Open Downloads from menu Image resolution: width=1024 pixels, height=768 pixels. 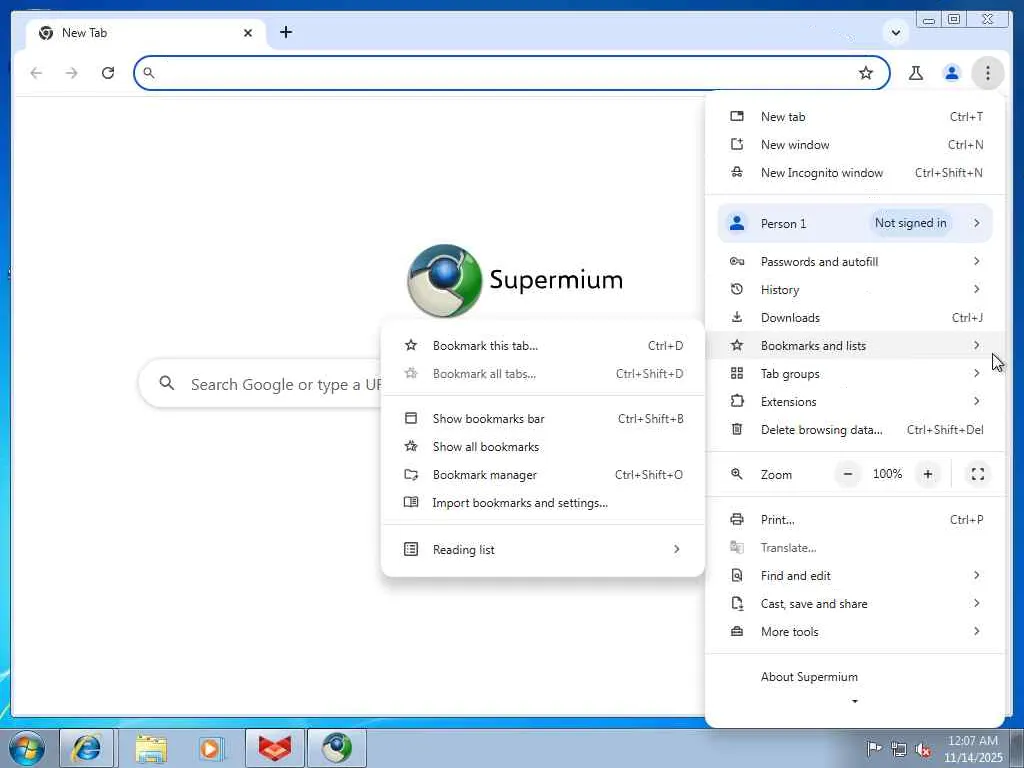click(x=855, y=318)
